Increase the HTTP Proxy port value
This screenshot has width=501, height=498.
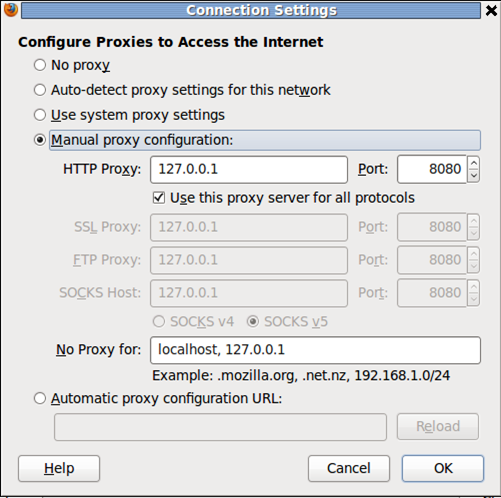tap(474, 162)
